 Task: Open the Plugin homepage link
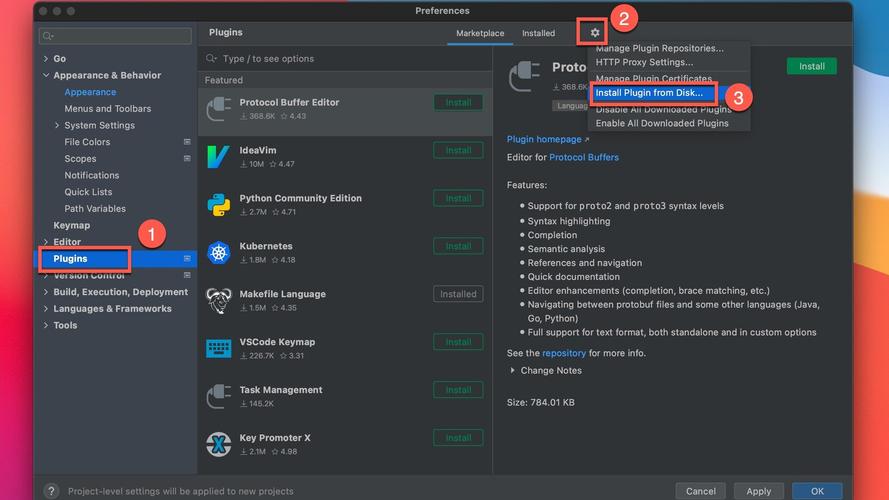click(544, 139)
